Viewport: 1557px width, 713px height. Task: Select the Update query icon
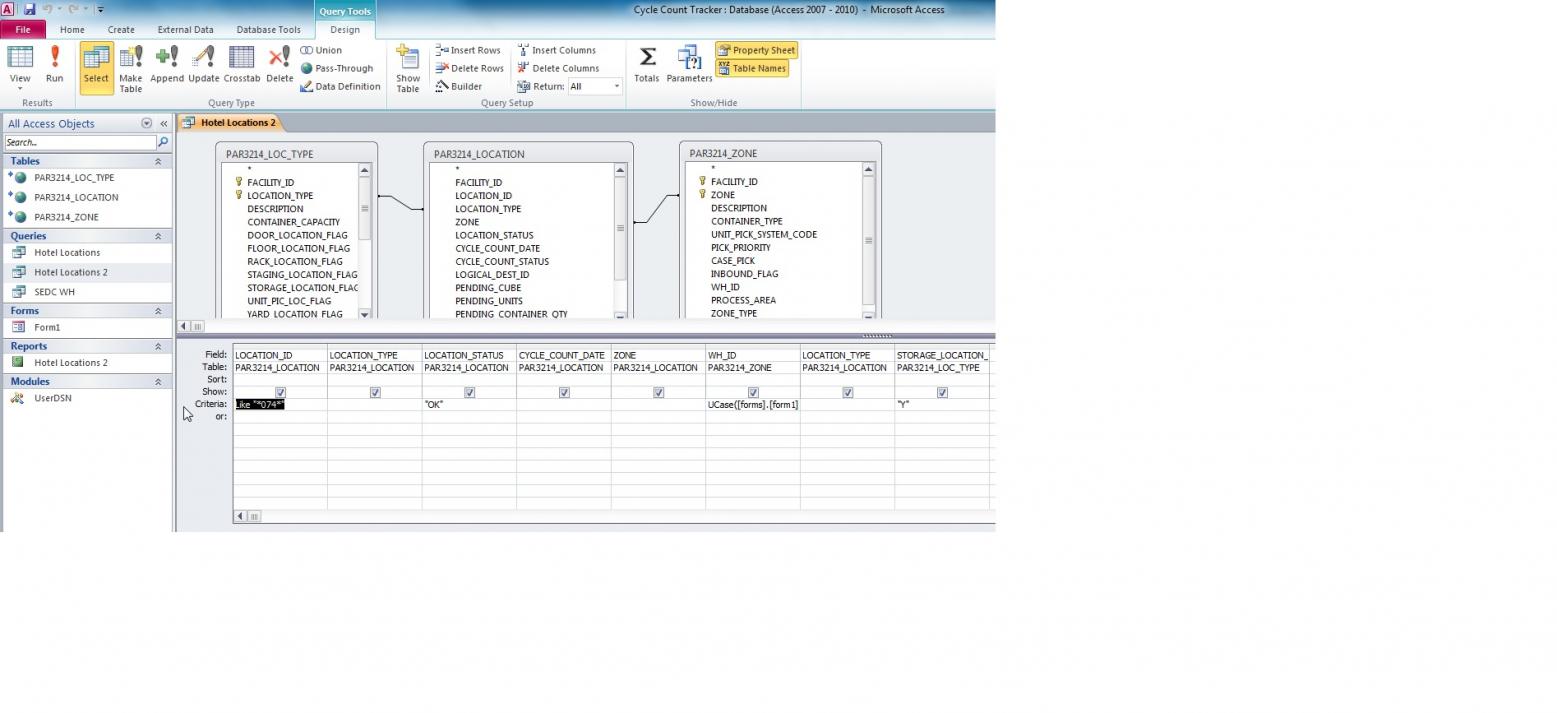pyautogui.click(x=203, y=64)
